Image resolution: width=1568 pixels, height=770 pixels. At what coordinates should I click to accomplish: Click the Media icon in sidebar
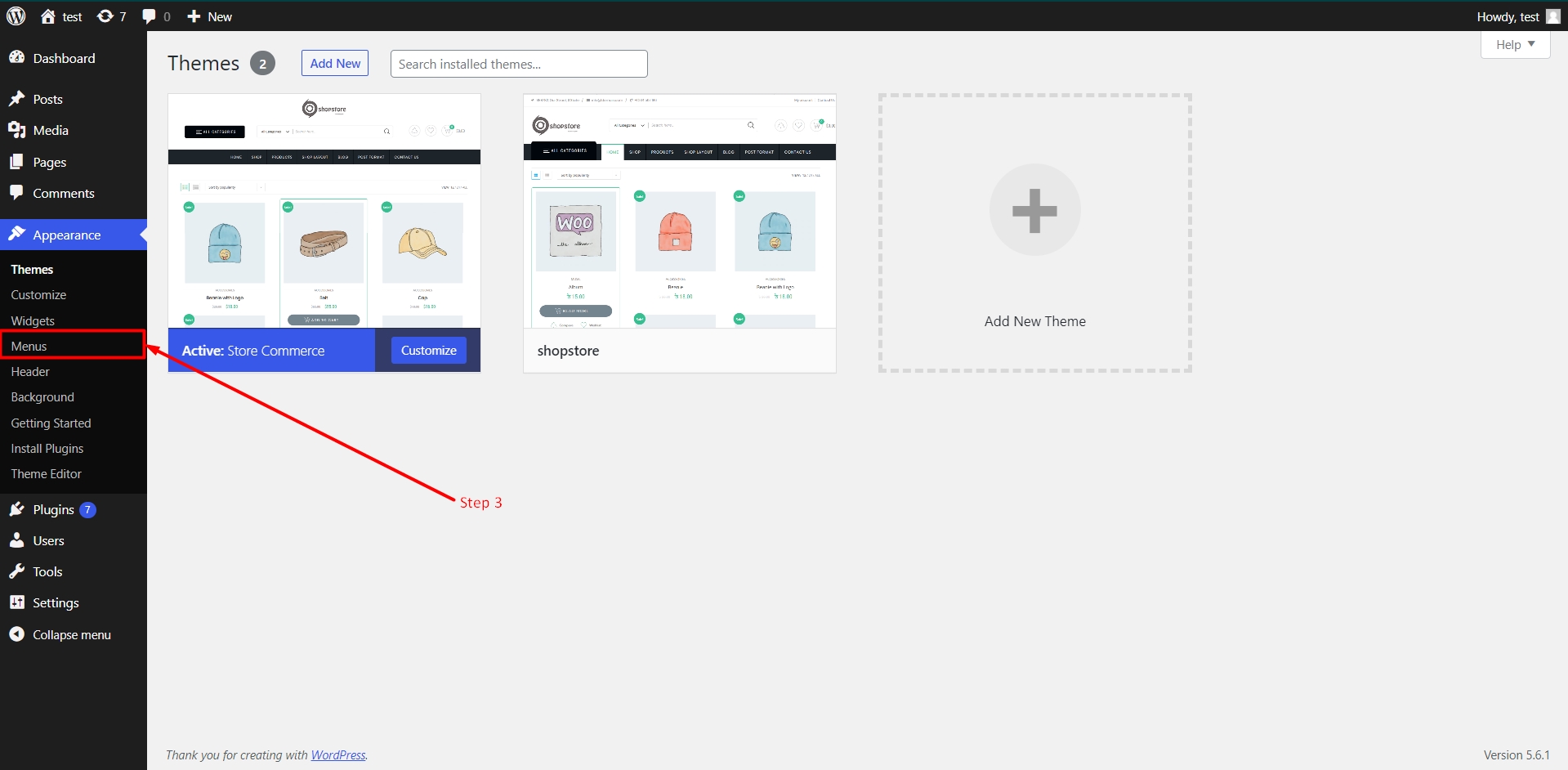pyautogui.click(x=16, y=130)
